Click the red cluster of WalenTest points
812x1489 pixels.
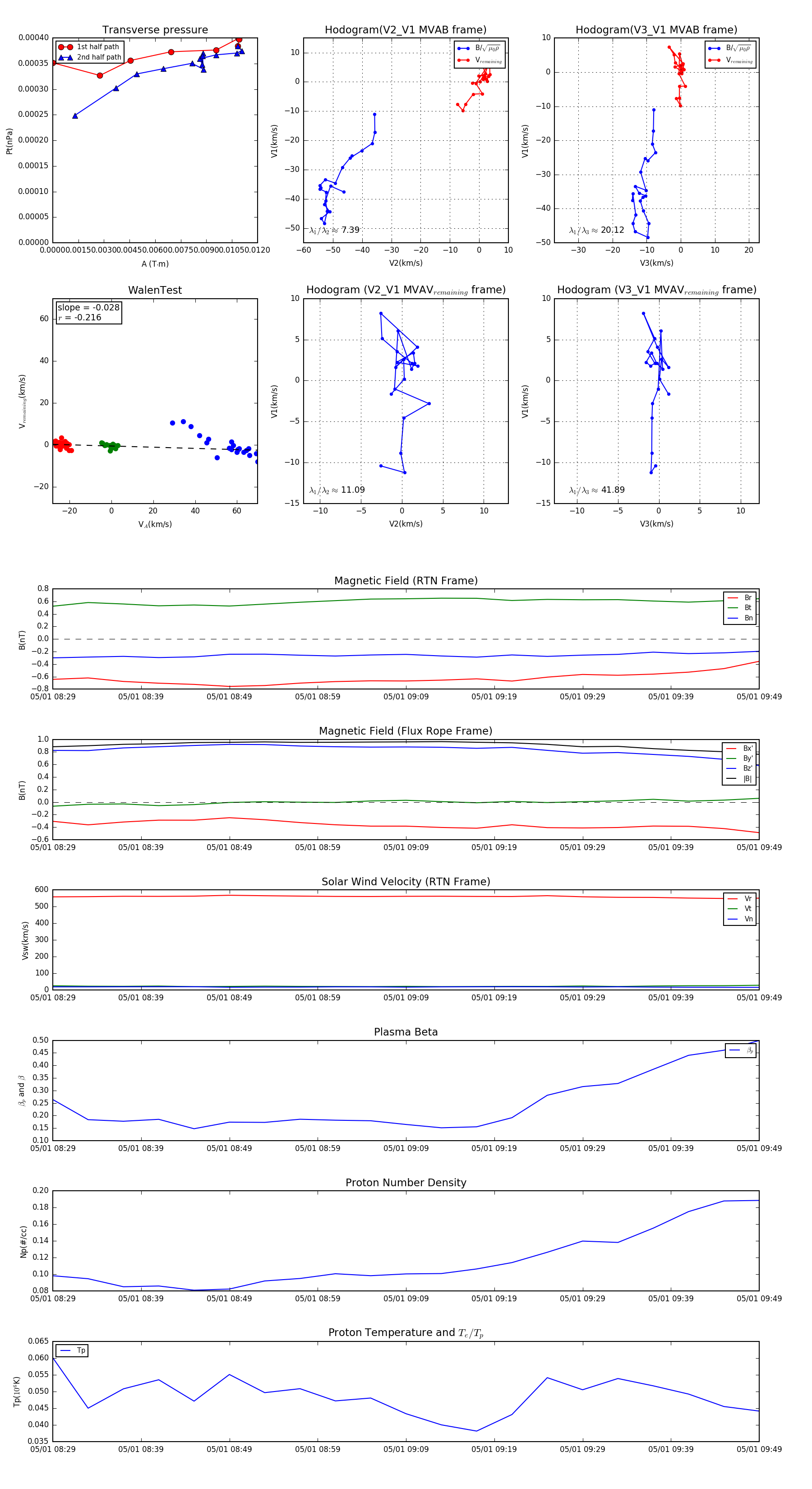(62, 444)
